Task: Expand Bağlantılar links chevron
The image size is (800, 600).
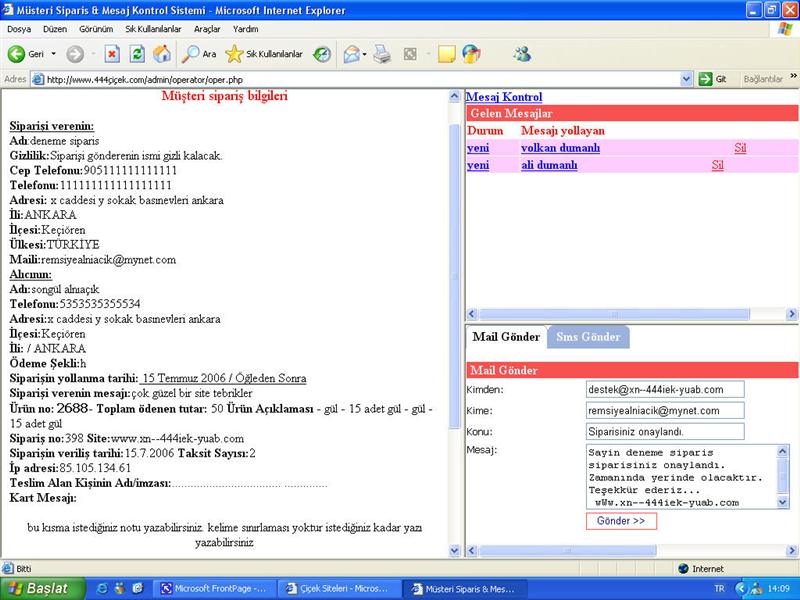Action: click(793, 76)
